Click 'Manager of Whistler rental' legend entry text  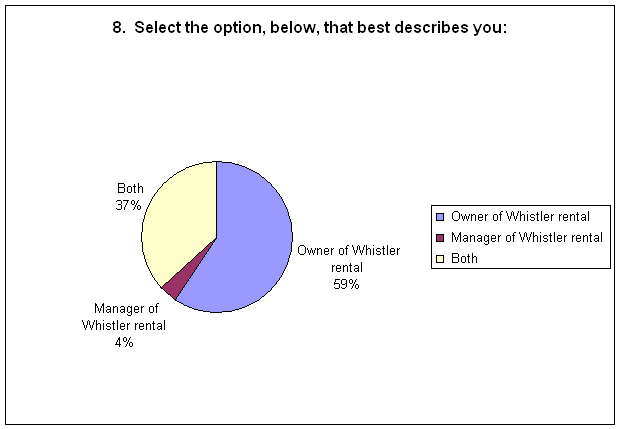pyautogui.click(x=527, y=237)
